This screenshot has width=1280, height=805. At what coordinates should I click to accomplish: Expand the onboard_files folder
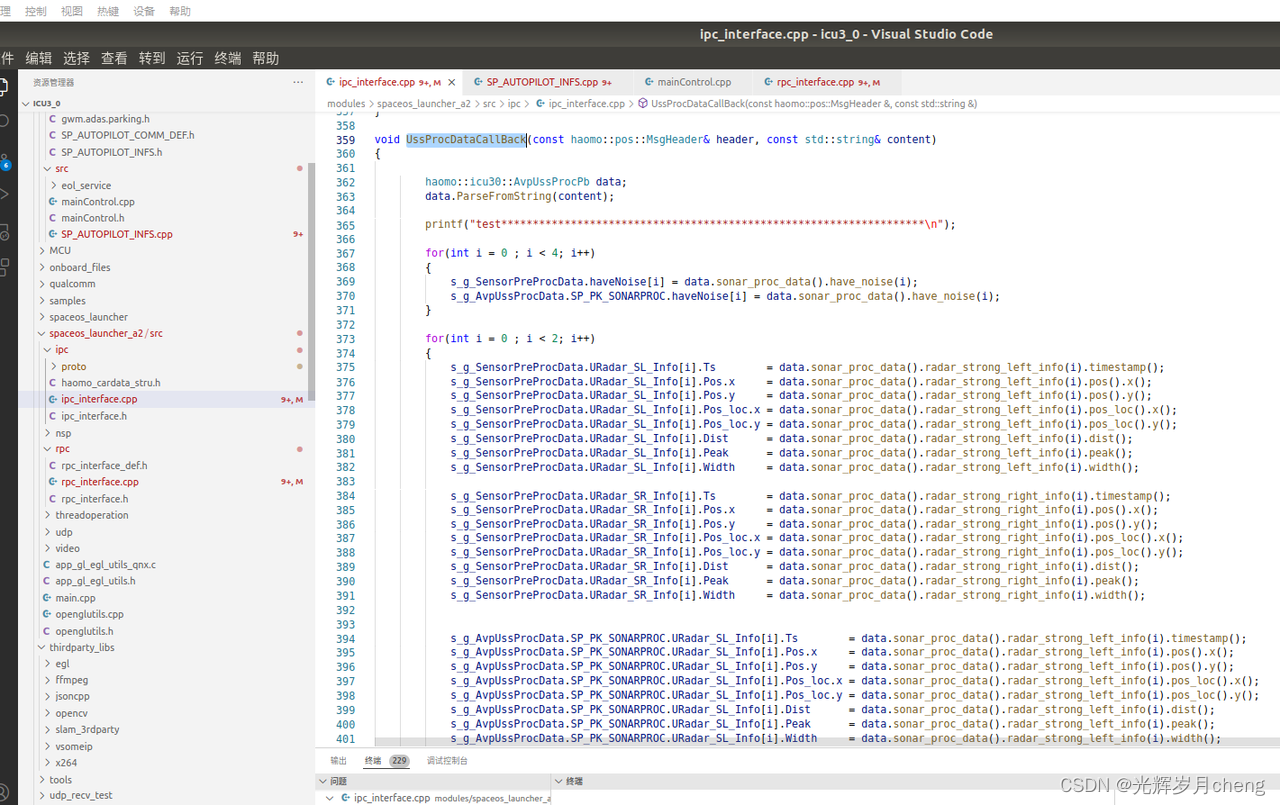[x=165, y=267]
